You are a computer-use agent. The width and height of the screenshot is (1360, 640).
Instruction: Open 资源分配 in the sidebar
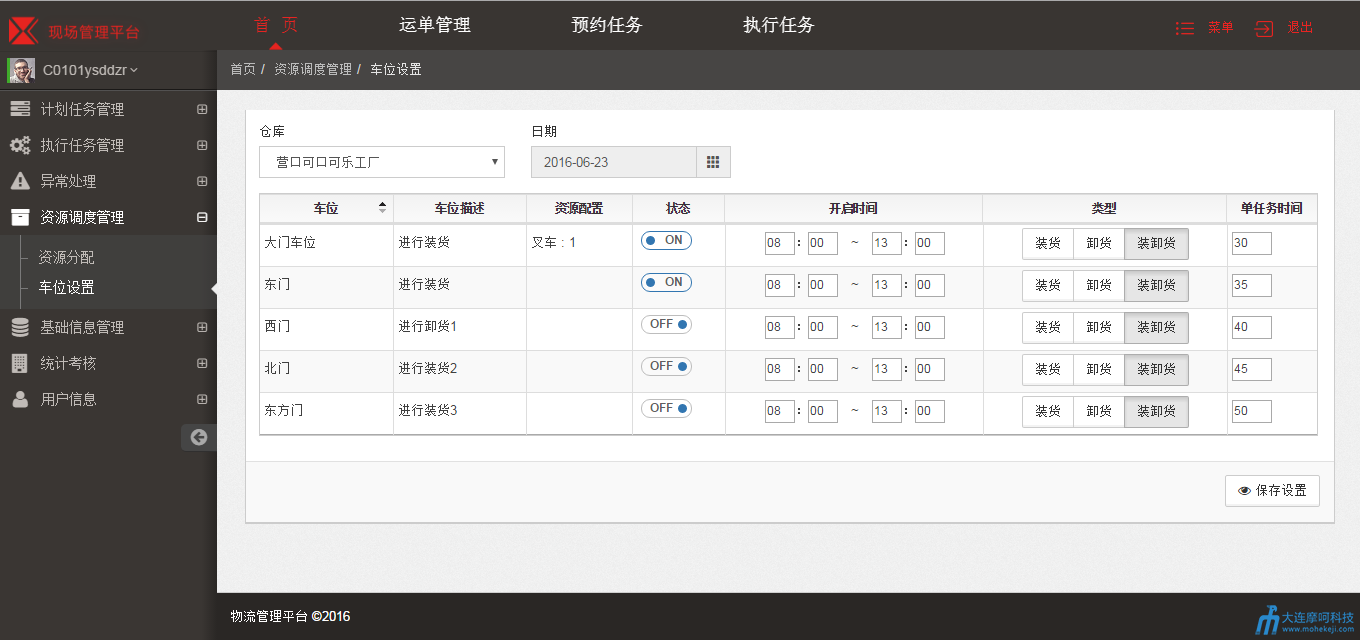[x=66, y=257]
